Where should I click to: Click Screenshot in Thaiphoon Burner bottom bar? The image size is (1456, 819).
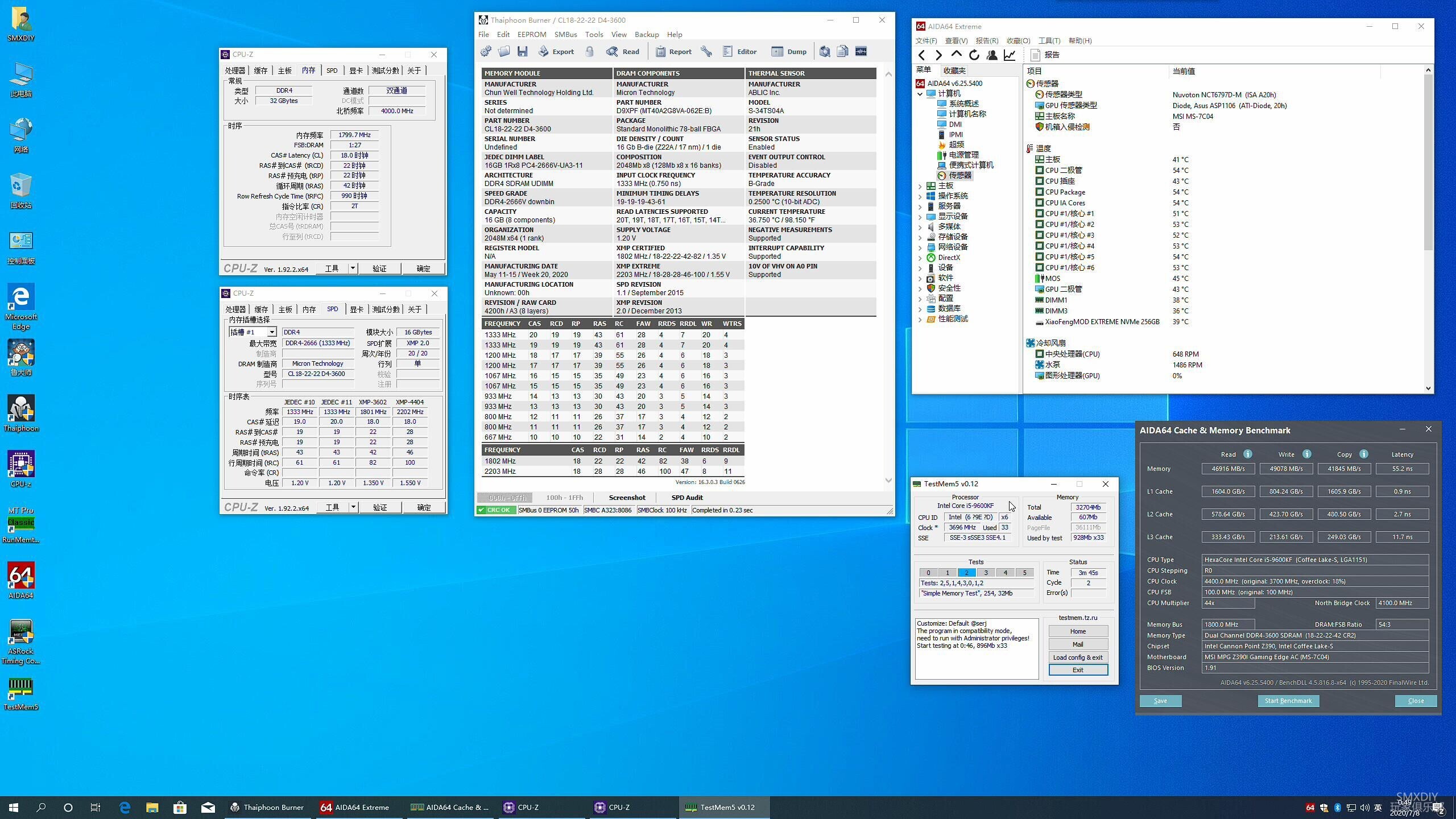click(x=627, y=498)
